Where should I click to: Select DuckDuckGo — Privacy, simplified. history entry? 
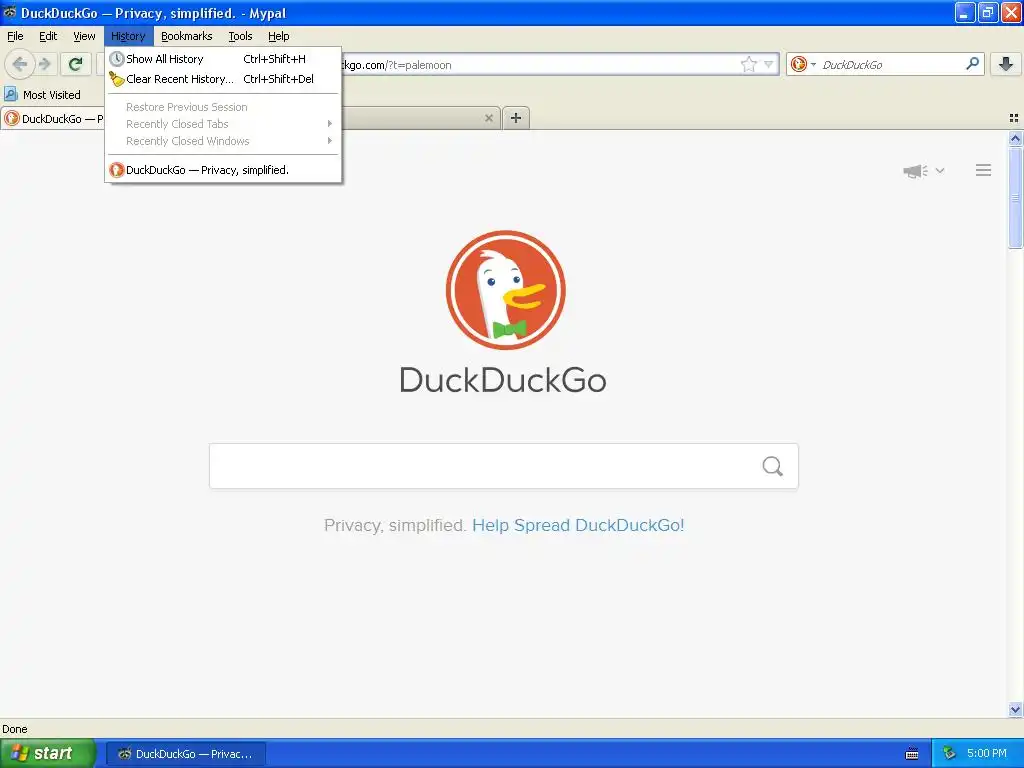[223, 170]
